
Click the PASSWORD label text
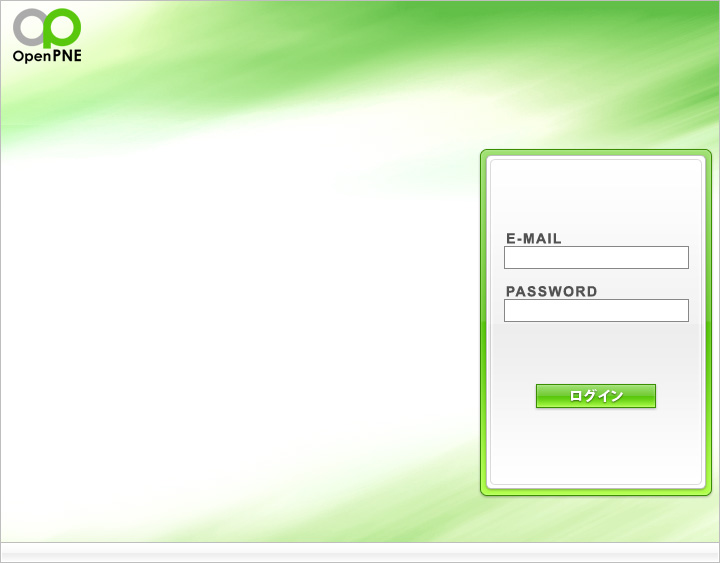click(x=551, y=291)
